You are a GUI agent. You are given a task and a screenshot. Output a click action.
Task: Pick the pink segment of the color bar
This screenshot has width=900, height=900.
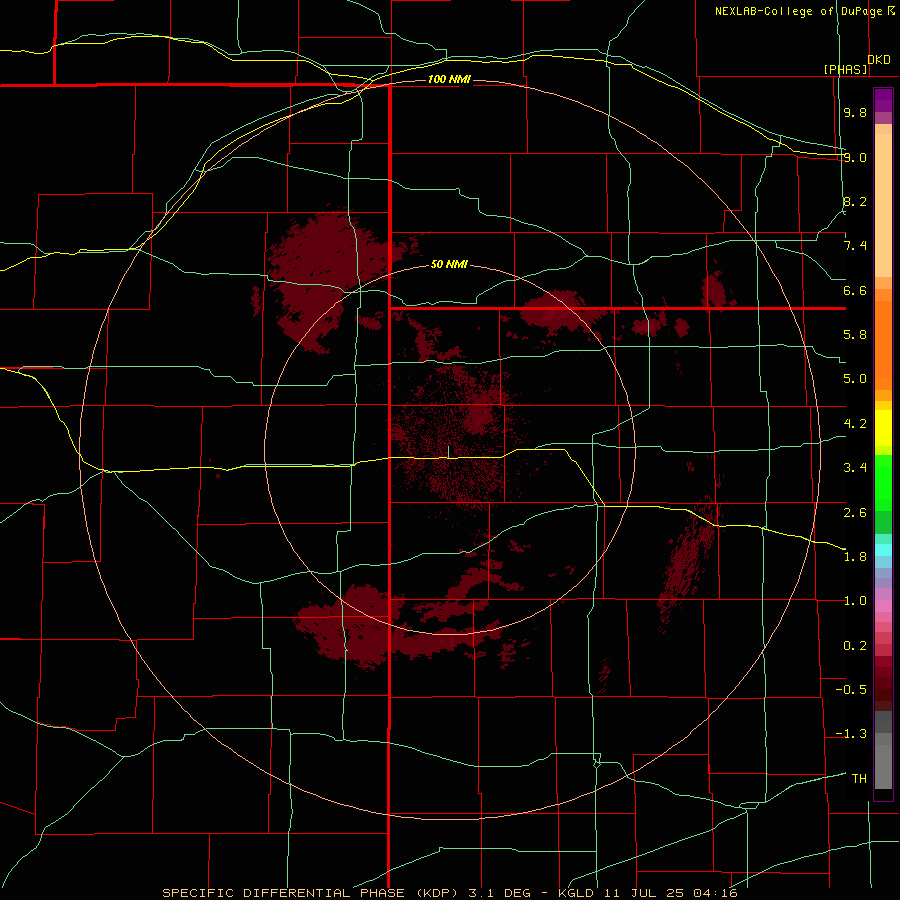pos(883,605)
